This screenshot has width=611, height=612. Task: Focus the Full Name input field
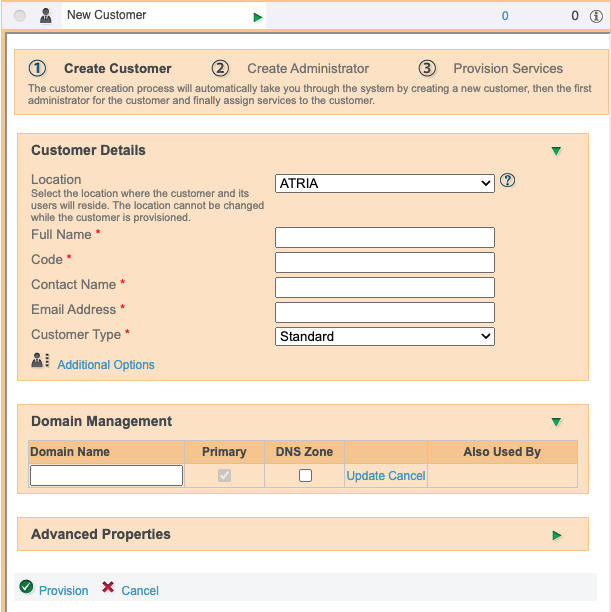pyautogui.click(x=385, y=237)
